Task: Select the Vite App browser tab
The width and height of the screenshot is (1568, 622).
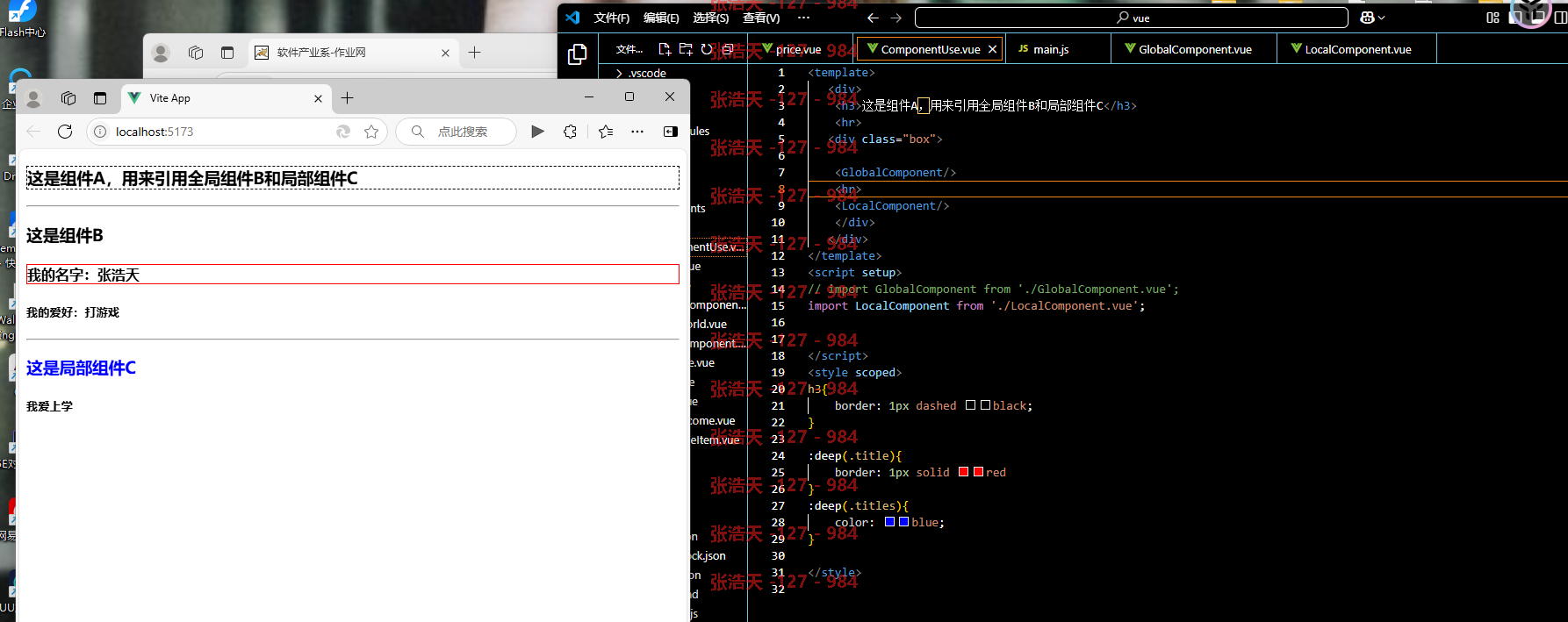Action: coord(227,98)
